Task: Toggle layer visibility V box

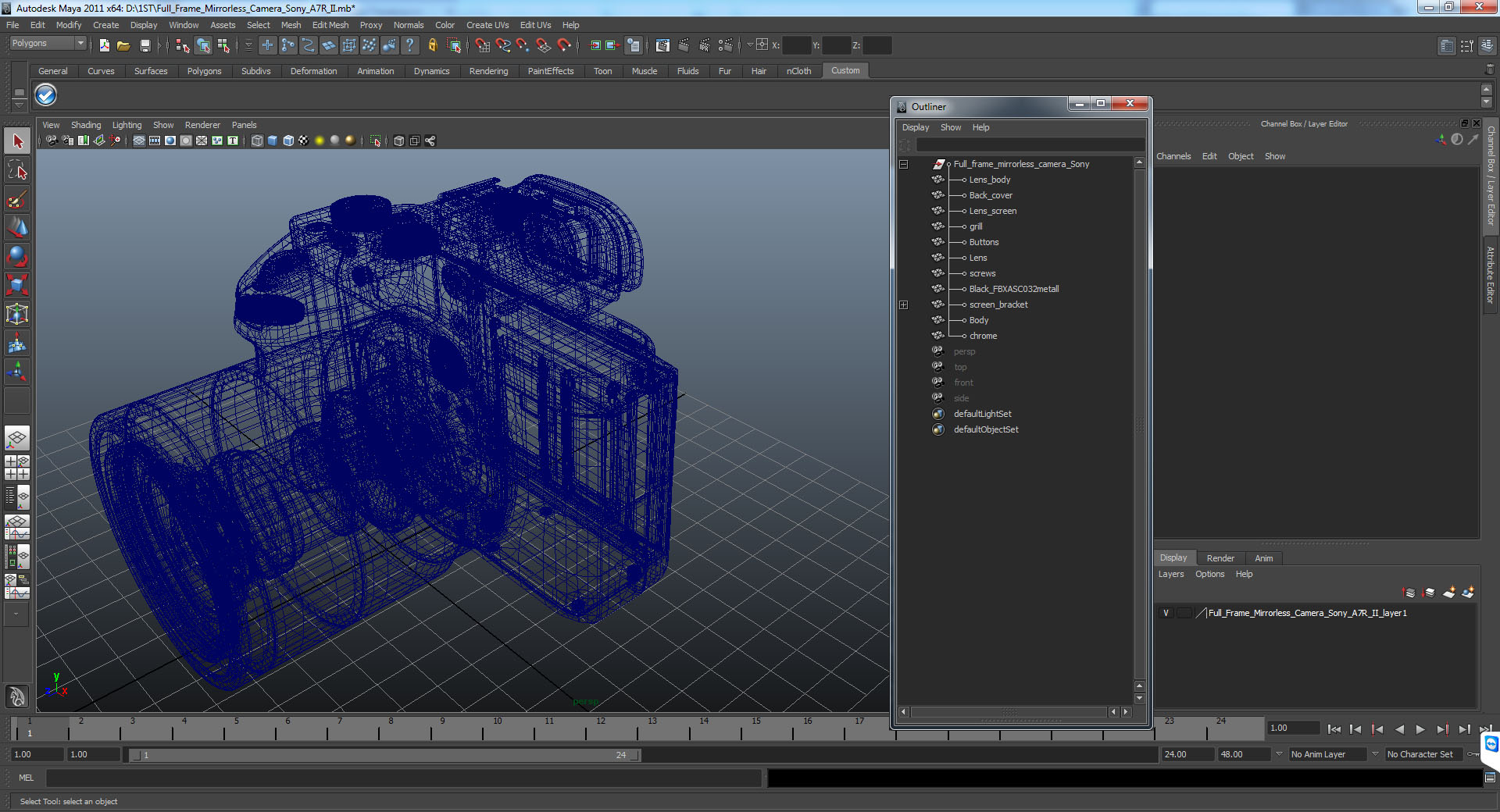Action: click(x=1166, y=613)
